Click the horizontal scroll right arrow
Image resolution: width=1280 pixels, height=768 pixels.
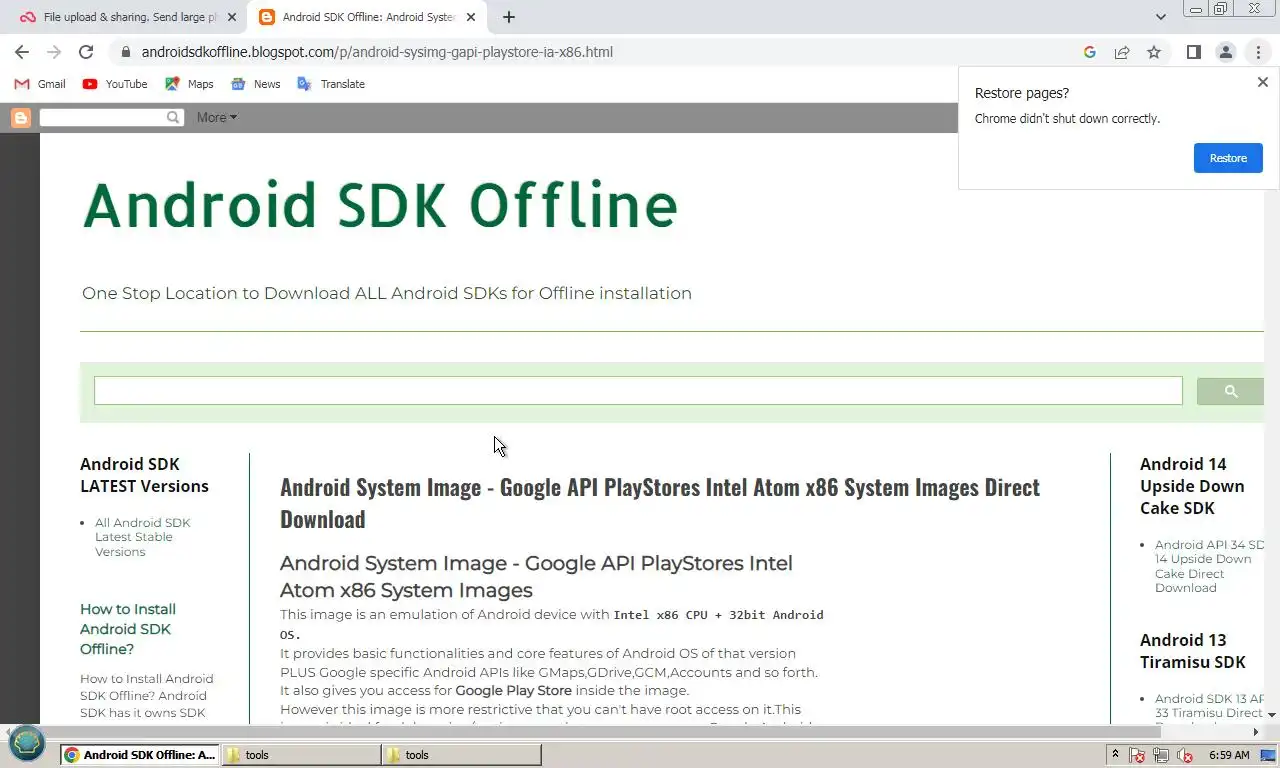coord(1256,732)
